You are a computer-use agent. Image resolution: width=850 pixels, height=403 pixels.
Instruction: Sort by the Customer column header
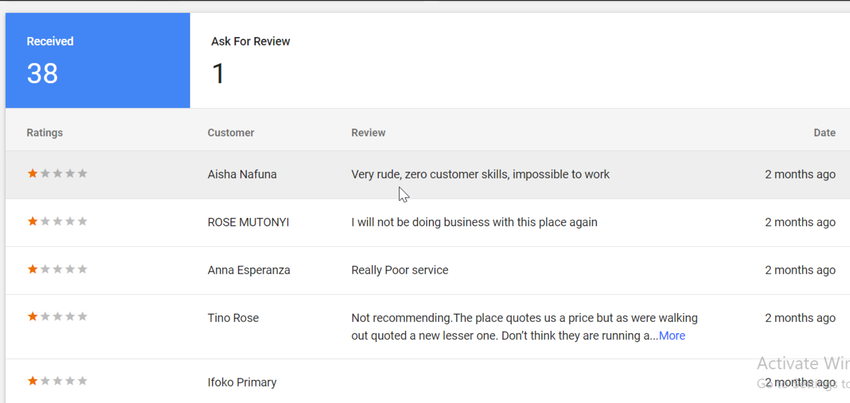click(x=231, y=133)
